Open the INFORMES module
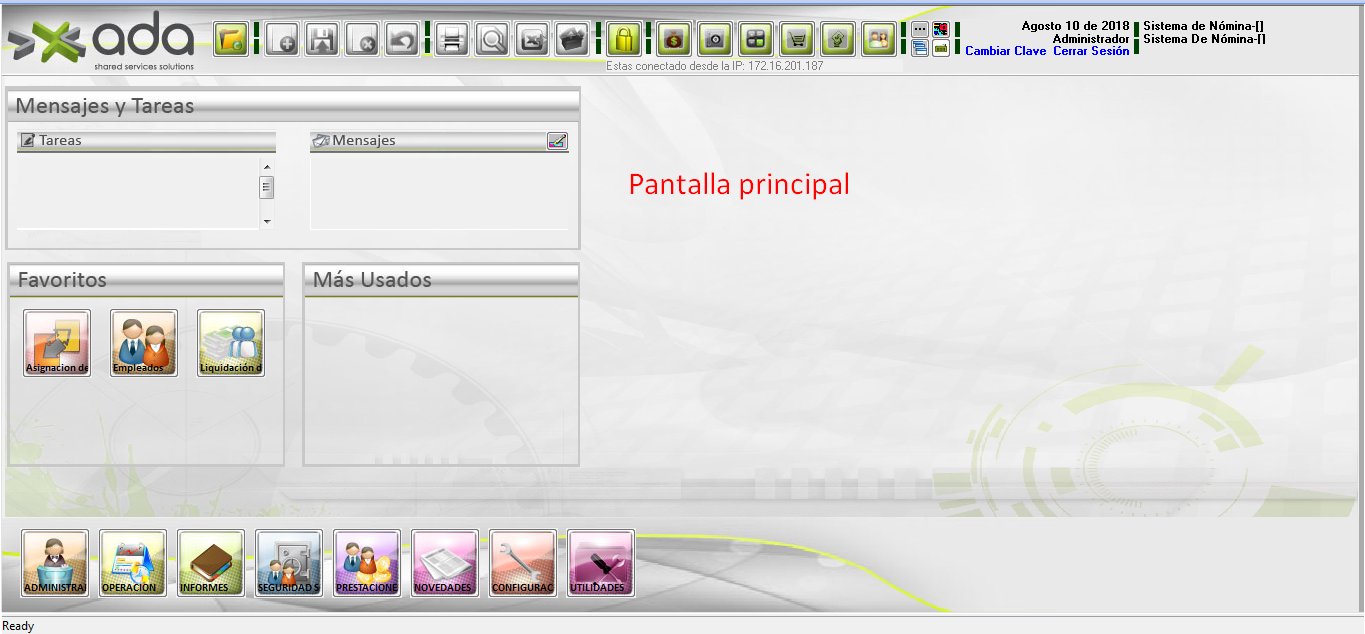The width and height of the screenshot is (1365, 634). click(x=211, y=563)
